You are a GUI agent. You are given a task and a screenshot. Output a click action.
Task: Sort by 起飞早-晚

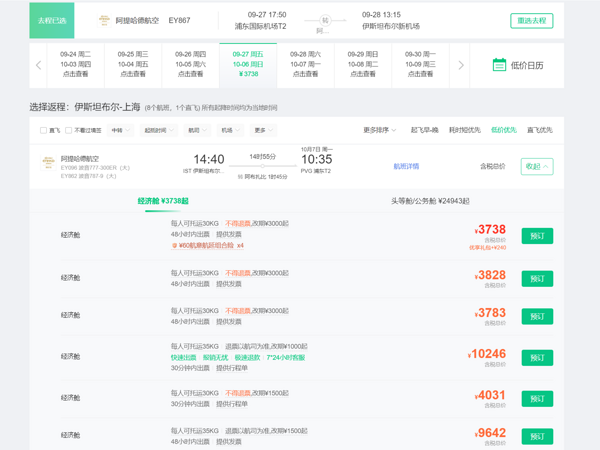click(424, 130)
